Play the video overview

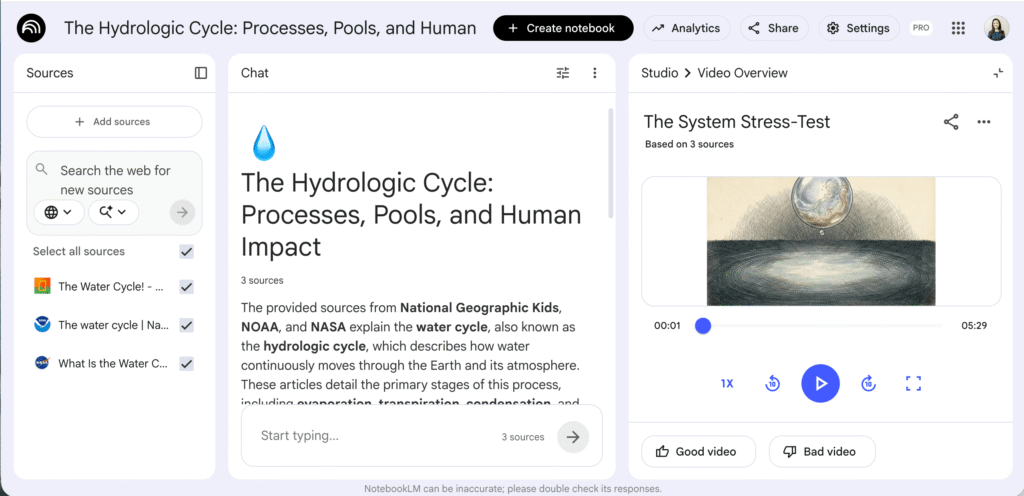coord(820,383)
